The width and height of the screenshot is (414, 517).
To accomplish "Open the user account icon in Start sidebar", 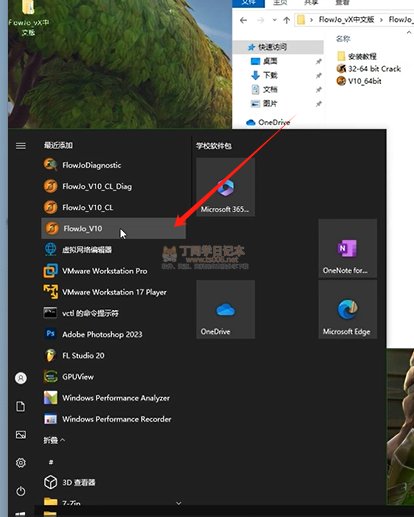I will pyautogui.click(x=21, y=378).
